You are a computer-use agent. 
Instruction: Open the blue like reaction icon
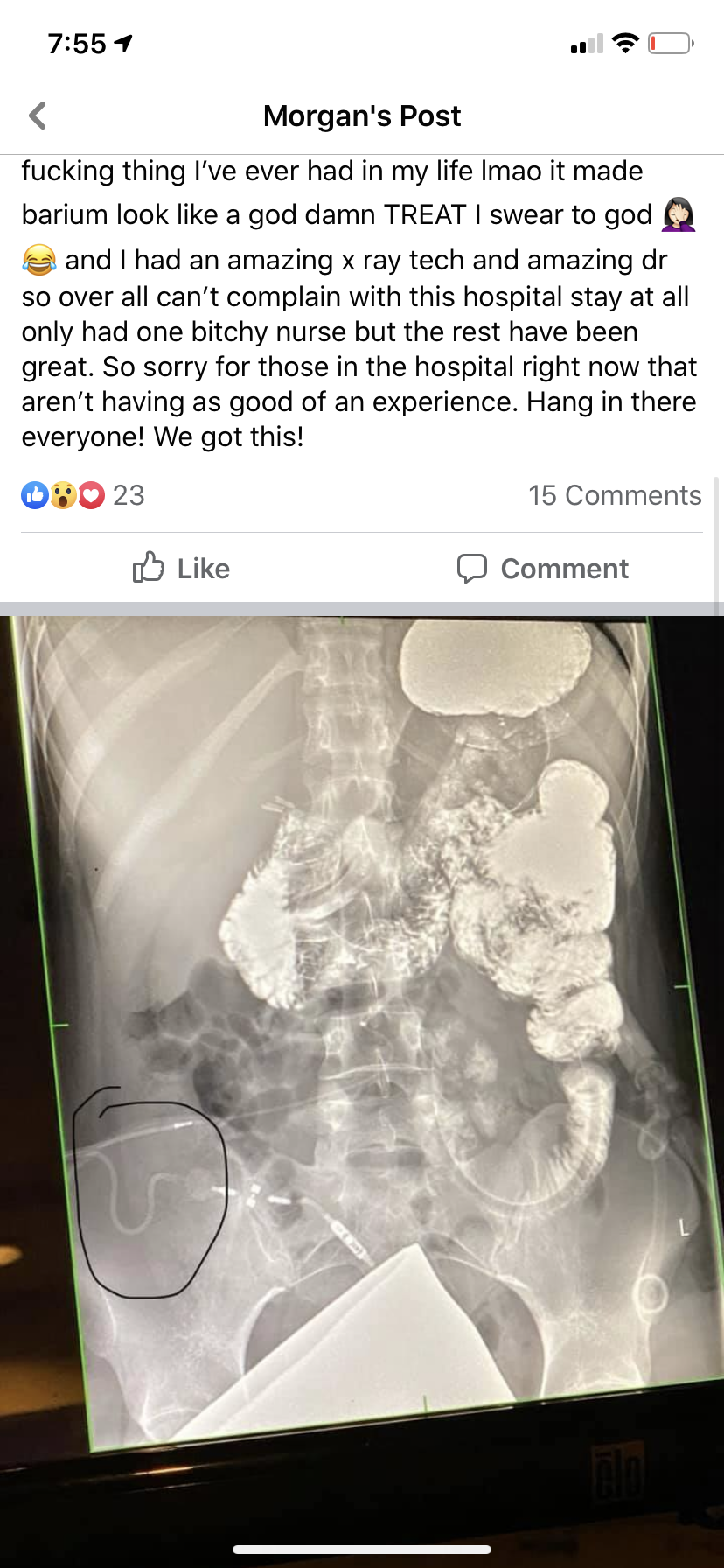tap(34, 495)
